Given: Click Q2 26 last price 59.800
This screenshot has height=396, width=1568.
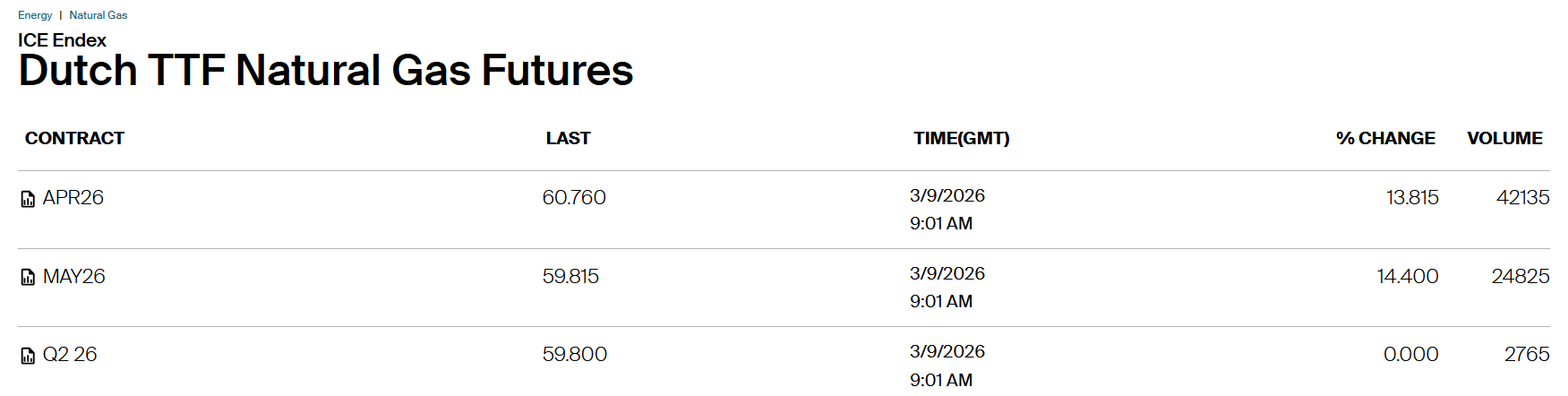Looking at the screenshot, I should coord(574,354).
